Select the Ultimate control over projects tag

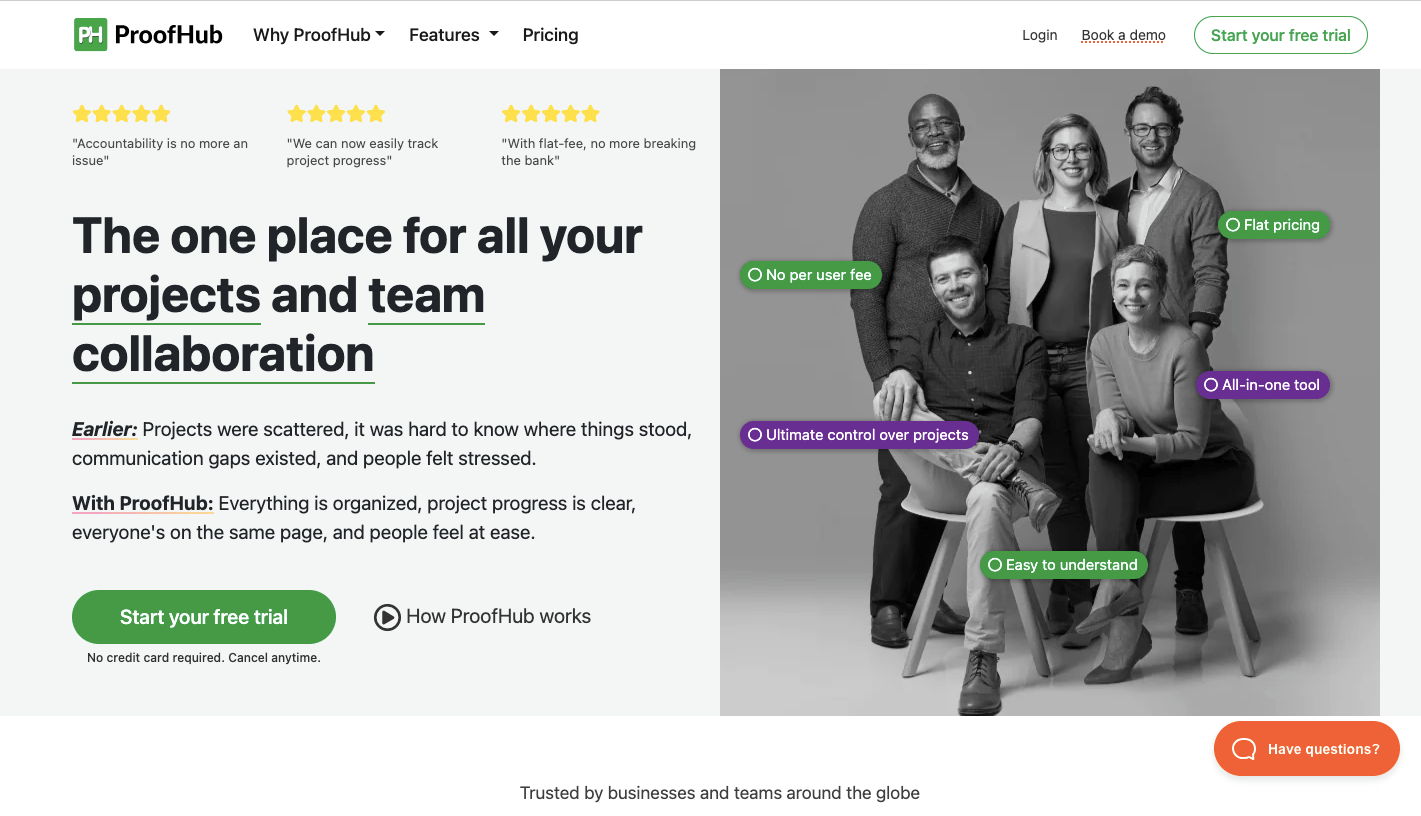(x=858, y=435)
